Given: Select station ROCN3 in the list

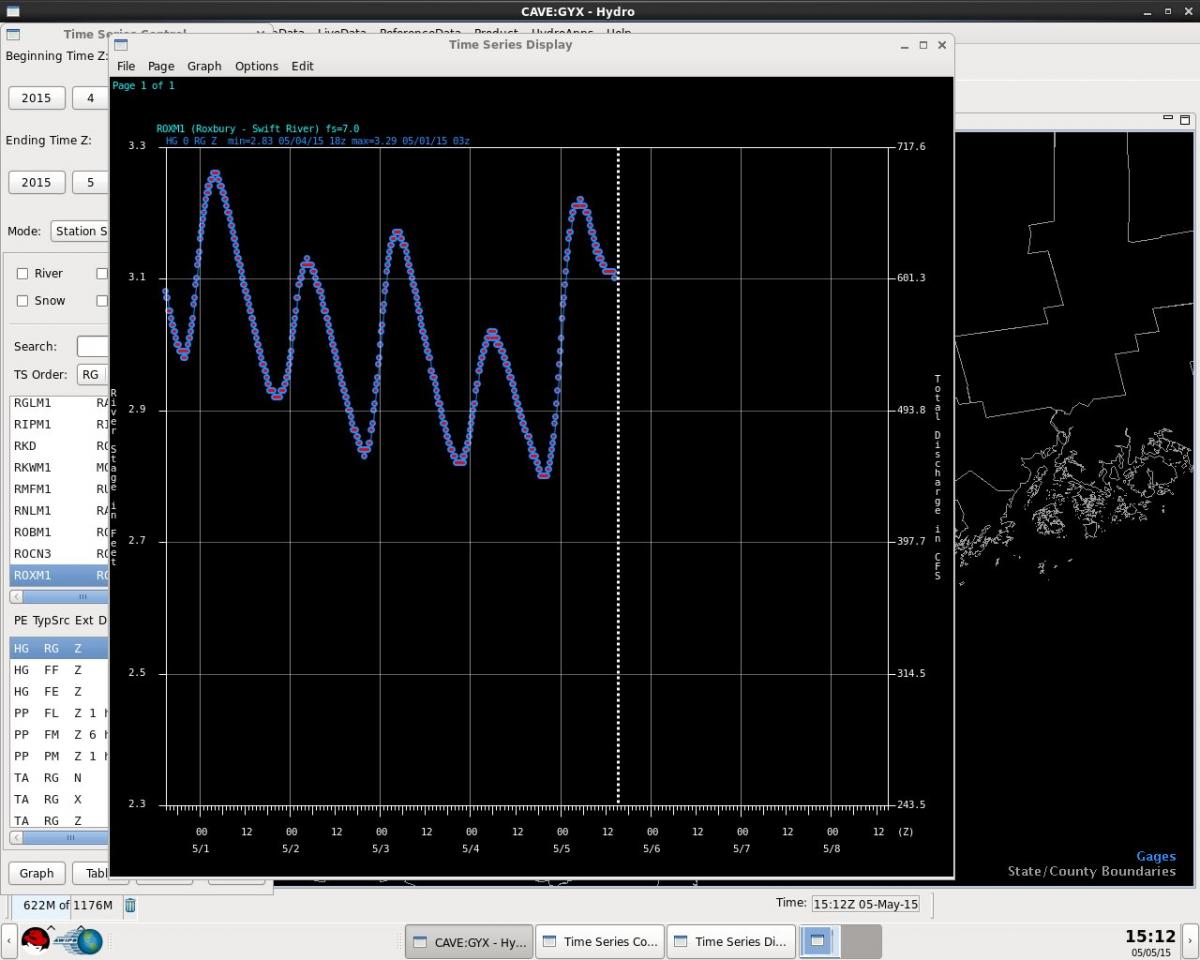Looking at the screenshot, I should point(59,553).
